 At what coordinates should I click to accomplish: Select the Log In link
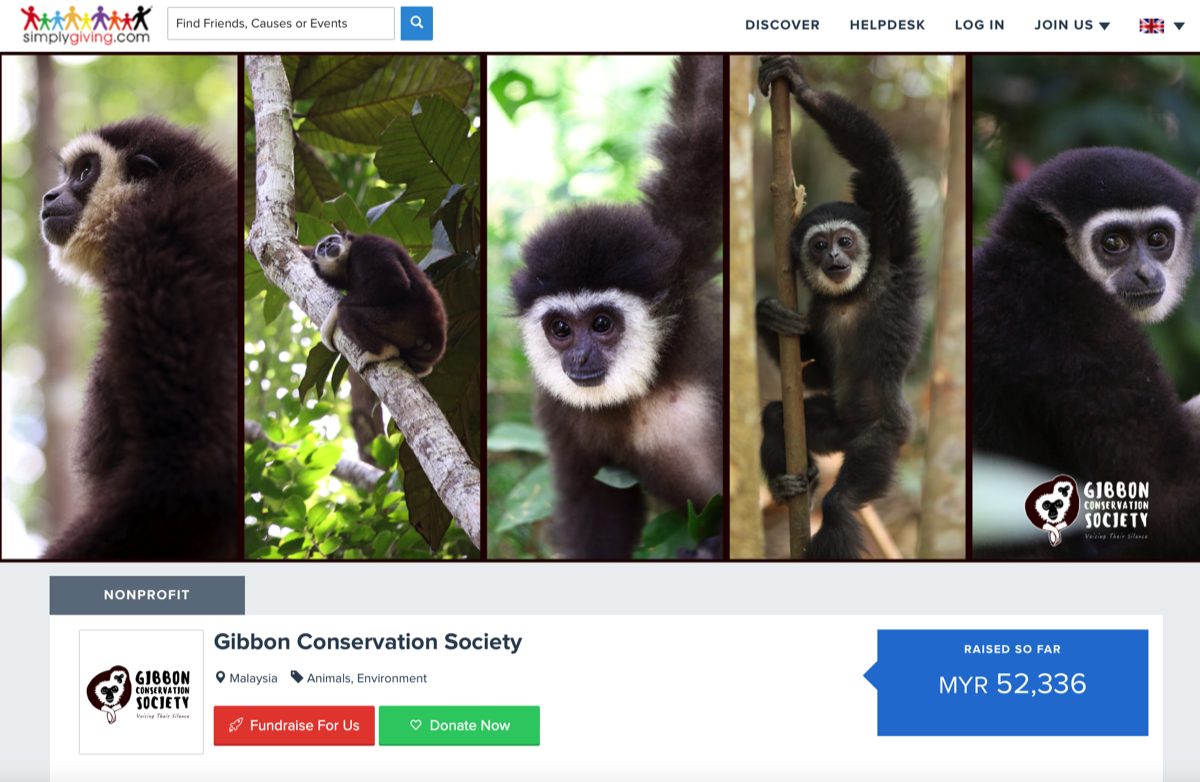pyautogui.click(x=979, y=25)
